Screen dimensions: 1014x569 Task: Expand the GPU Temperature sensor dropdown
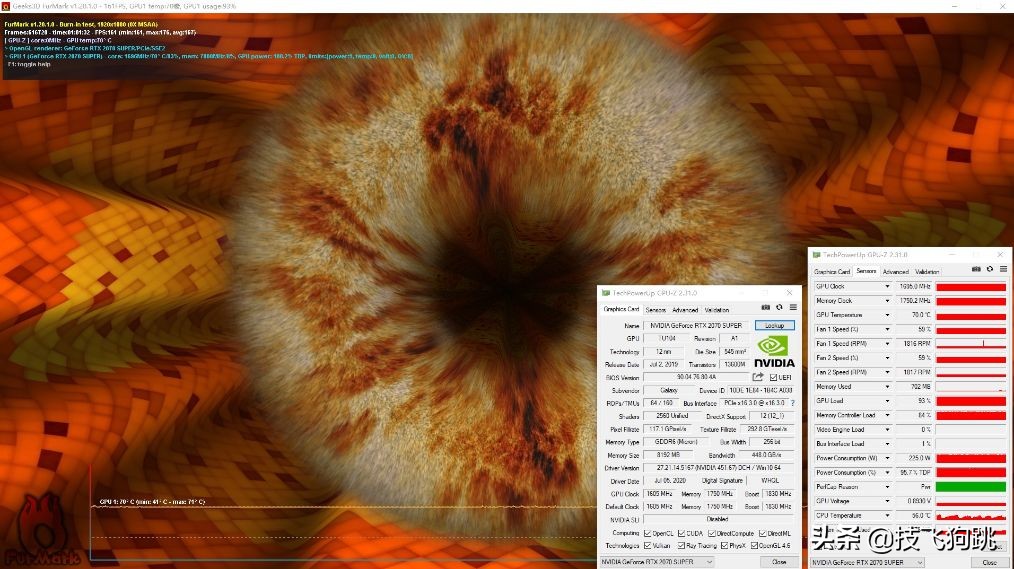[886, 315]
